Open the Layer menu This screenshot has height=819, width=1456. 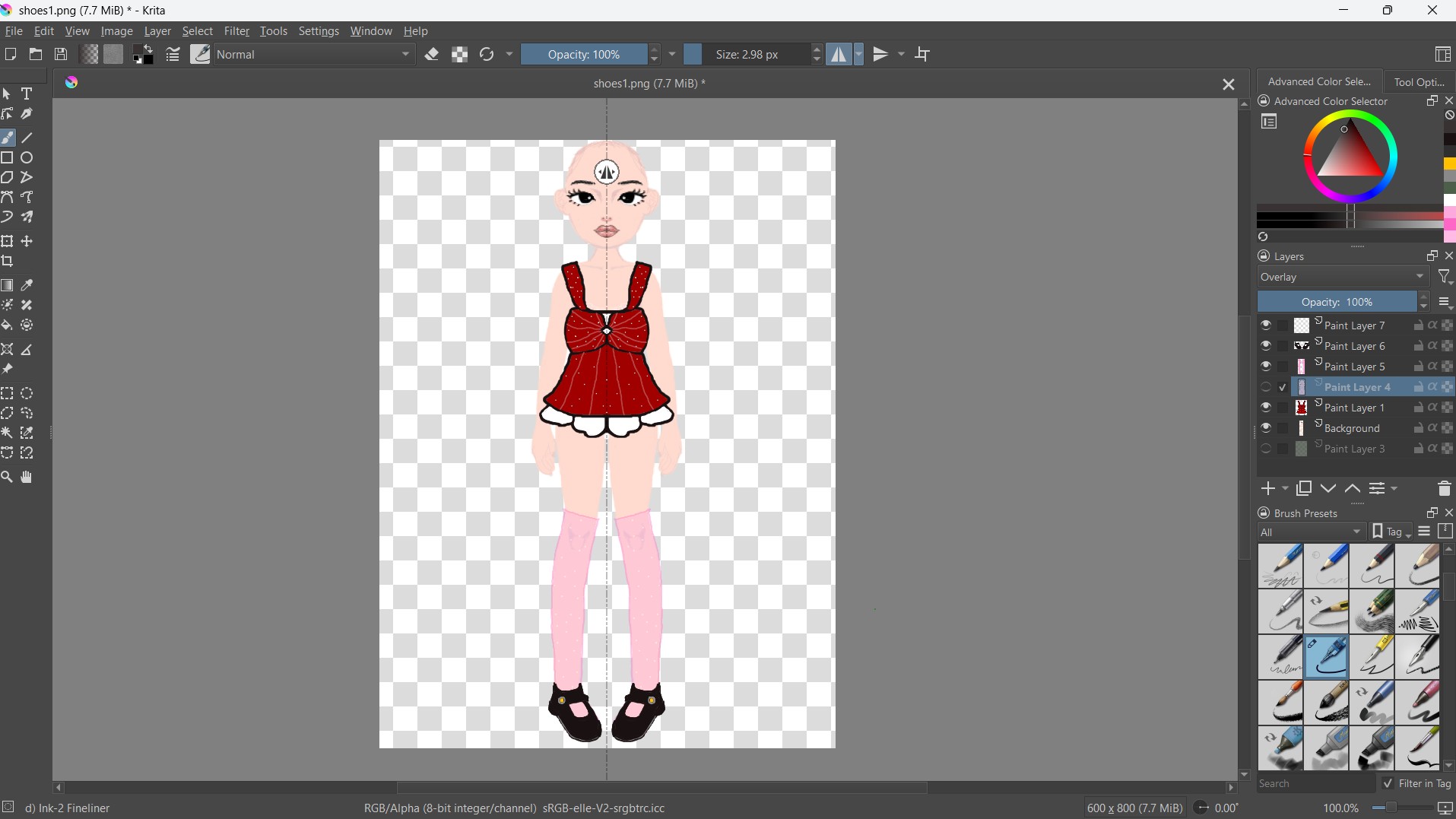click(157, 31)
